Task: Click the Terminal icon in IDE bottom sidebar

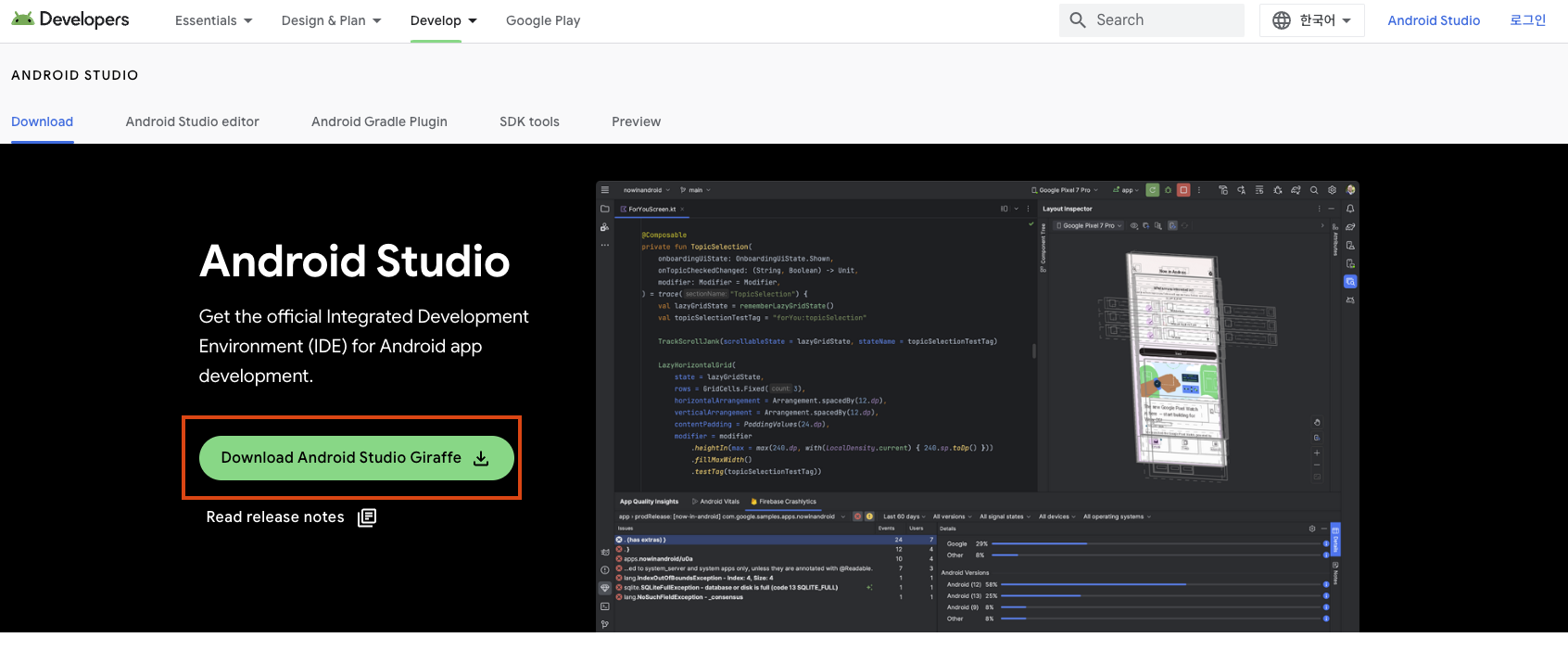Action: [605, 606]
